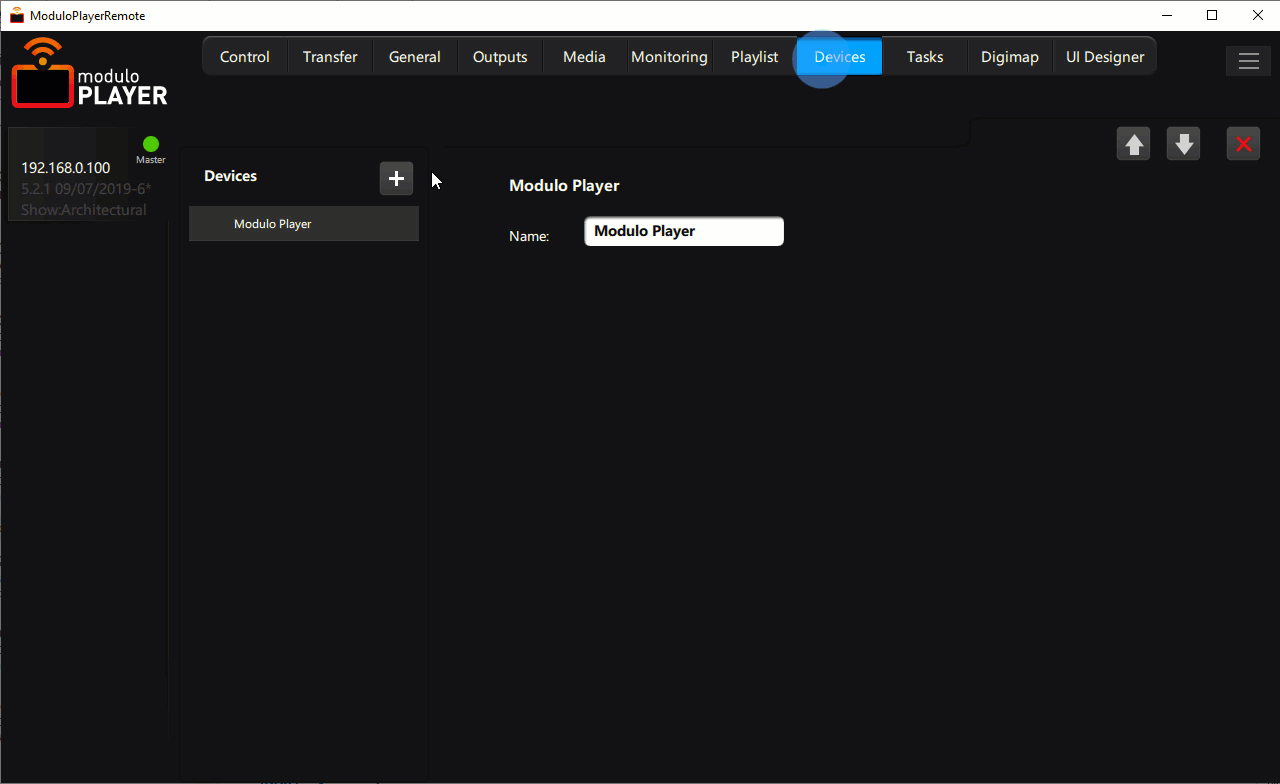
Task: Click the Name input field
Action: tap(684, 231)
